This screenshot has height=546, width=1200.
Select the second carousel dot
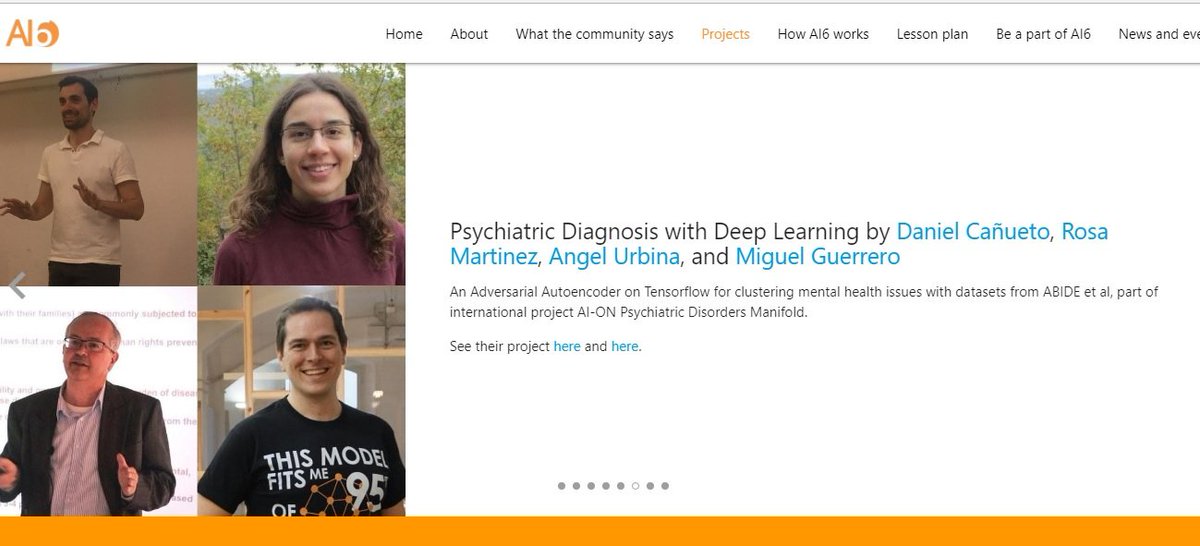[576, 486]
